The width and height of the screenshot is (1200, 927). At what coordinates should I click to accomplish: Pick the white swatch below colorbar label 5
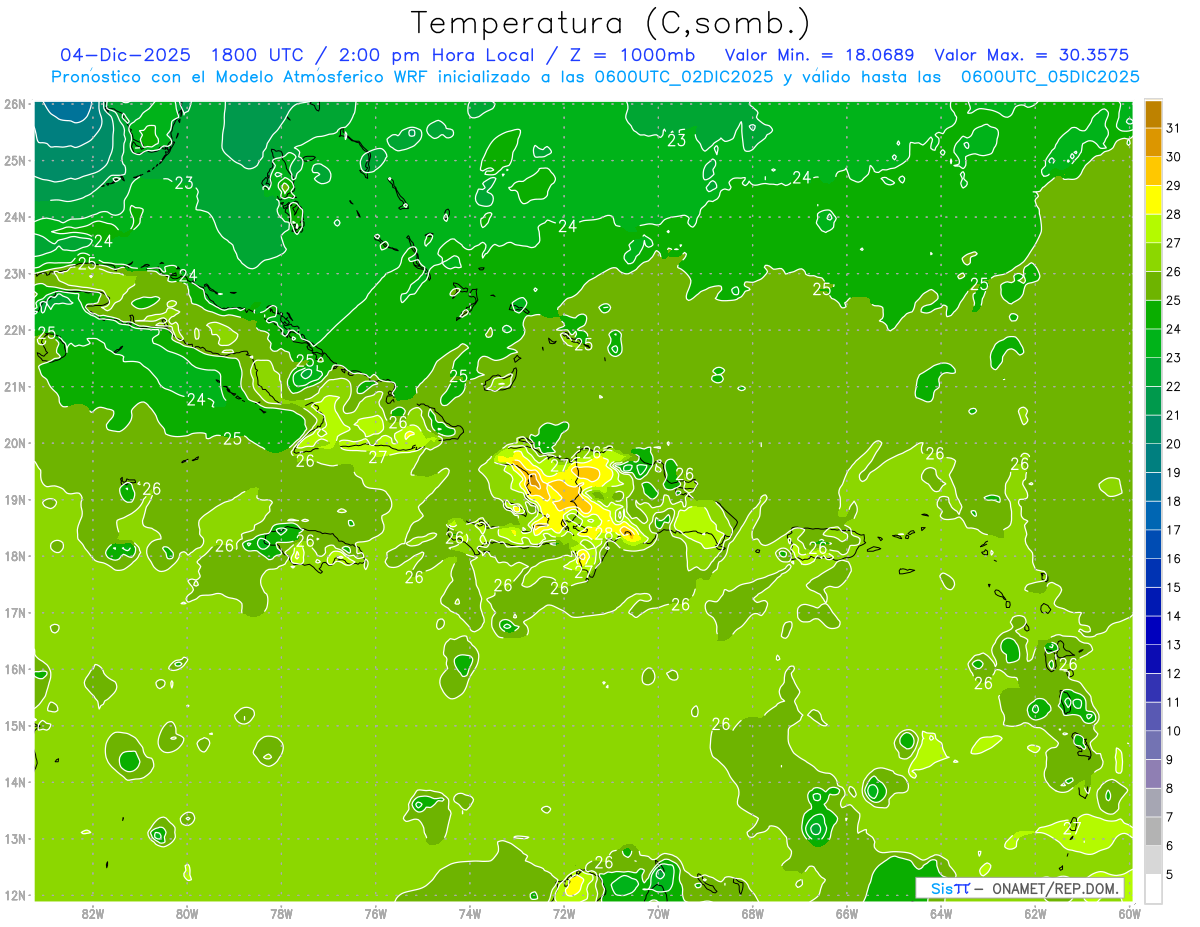[1153, 888]
